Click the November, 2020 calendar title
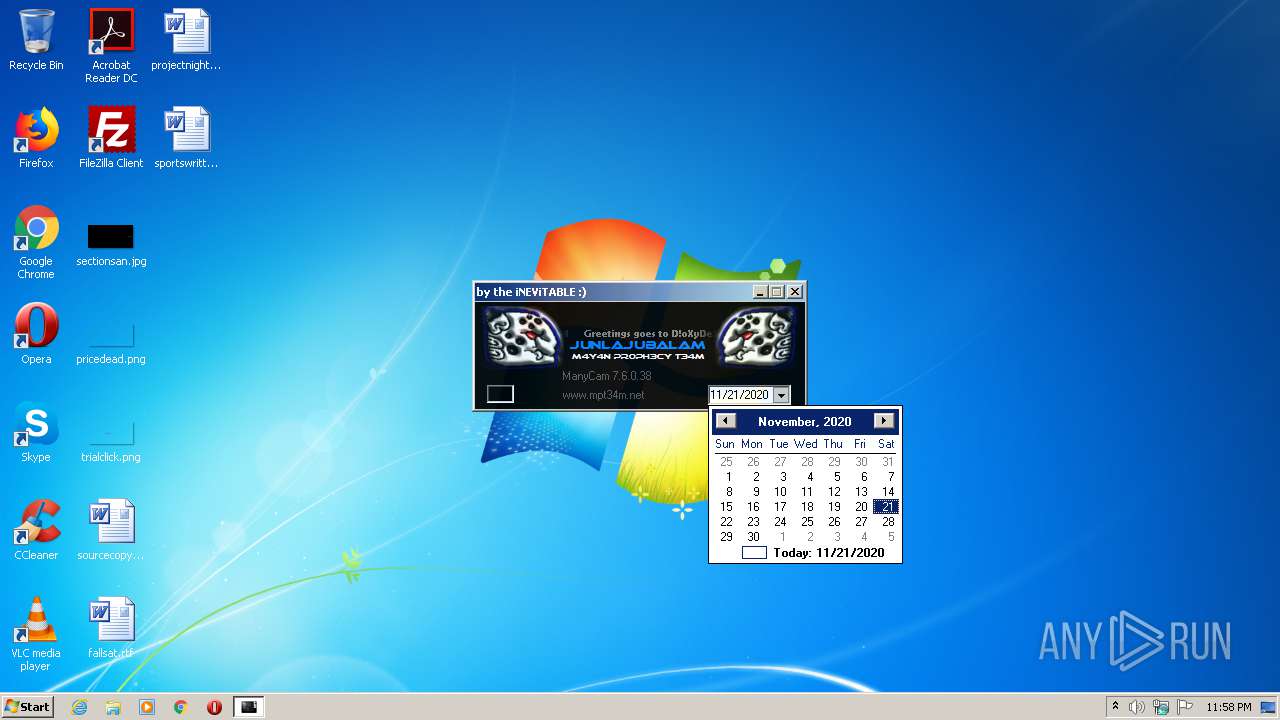The image size is (1280, 720). click(x=805, y=422)
